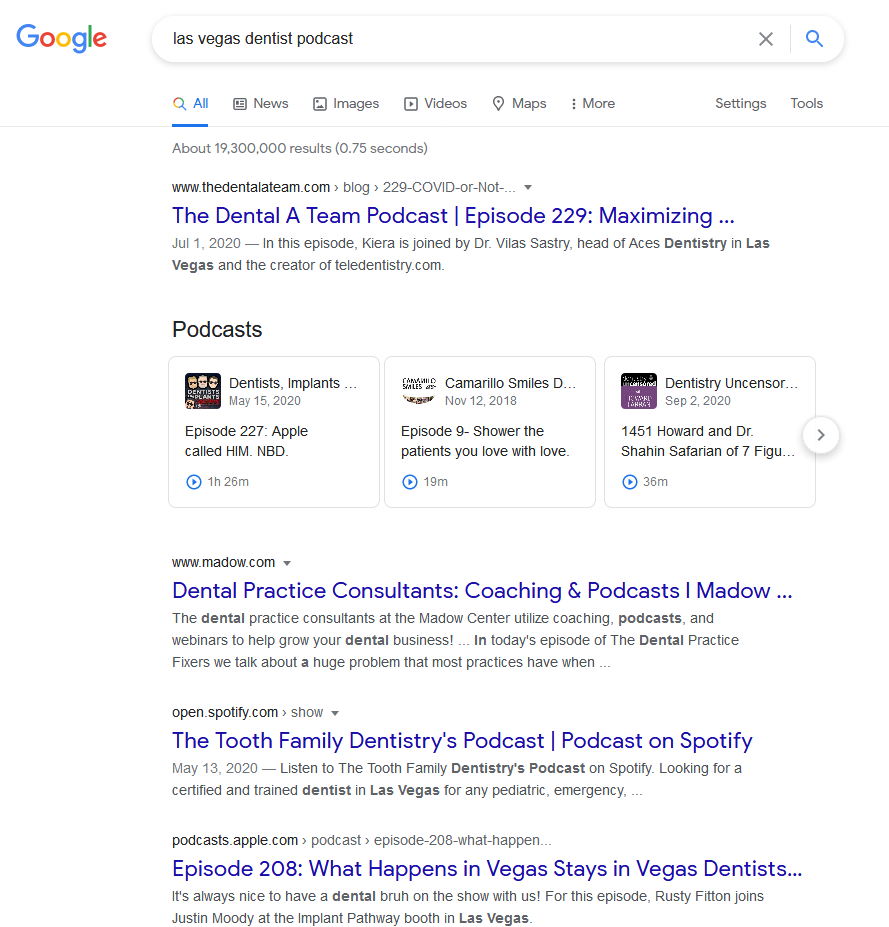Open 'The Tooth Family Dentistry's Podcast' result
889x927 pixels.
pyautogui.click(x=462, y=741)
